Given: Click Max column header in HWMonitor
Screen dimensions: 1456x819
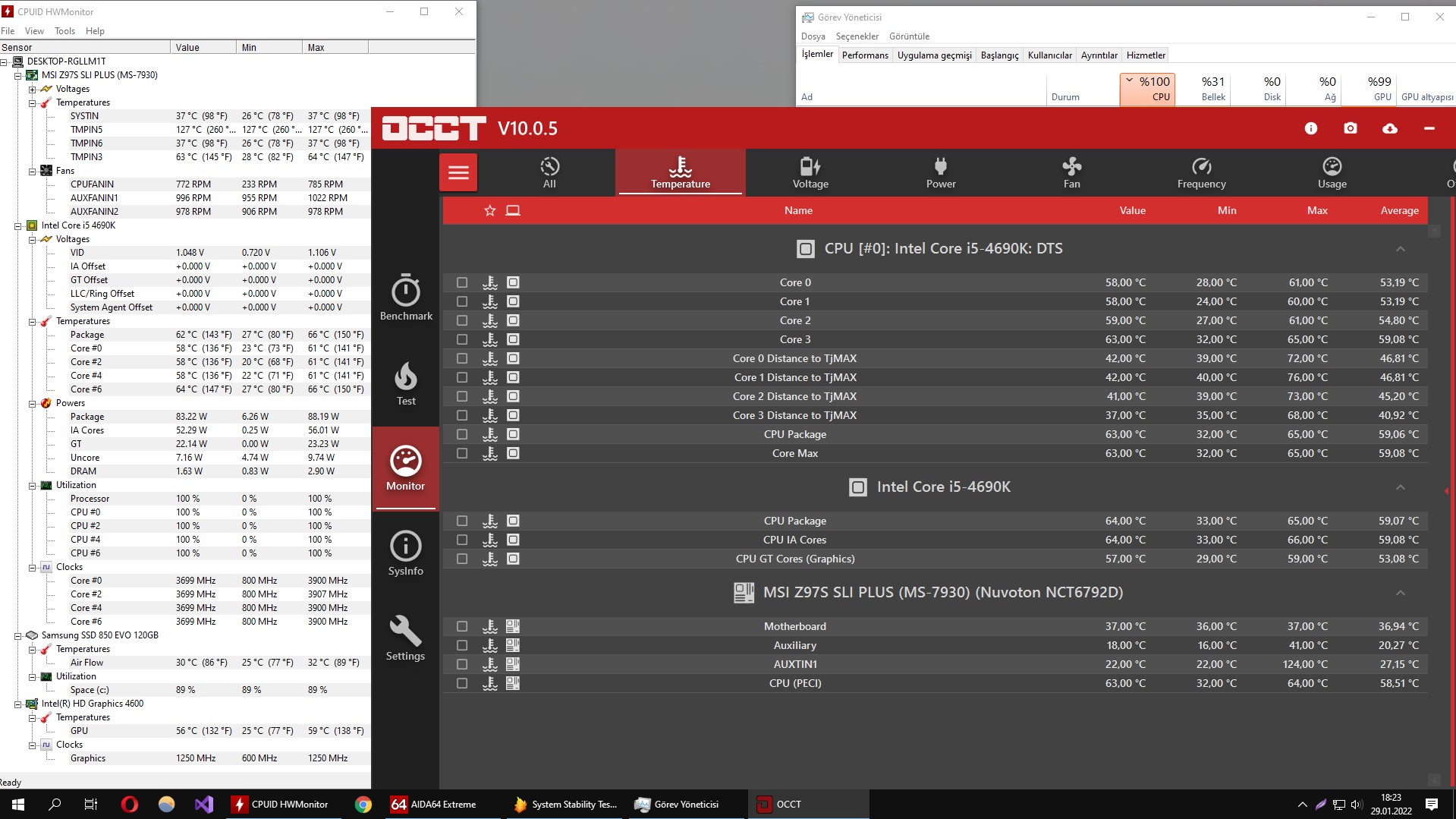Looking at the screenshot, I should coord(335,47).
